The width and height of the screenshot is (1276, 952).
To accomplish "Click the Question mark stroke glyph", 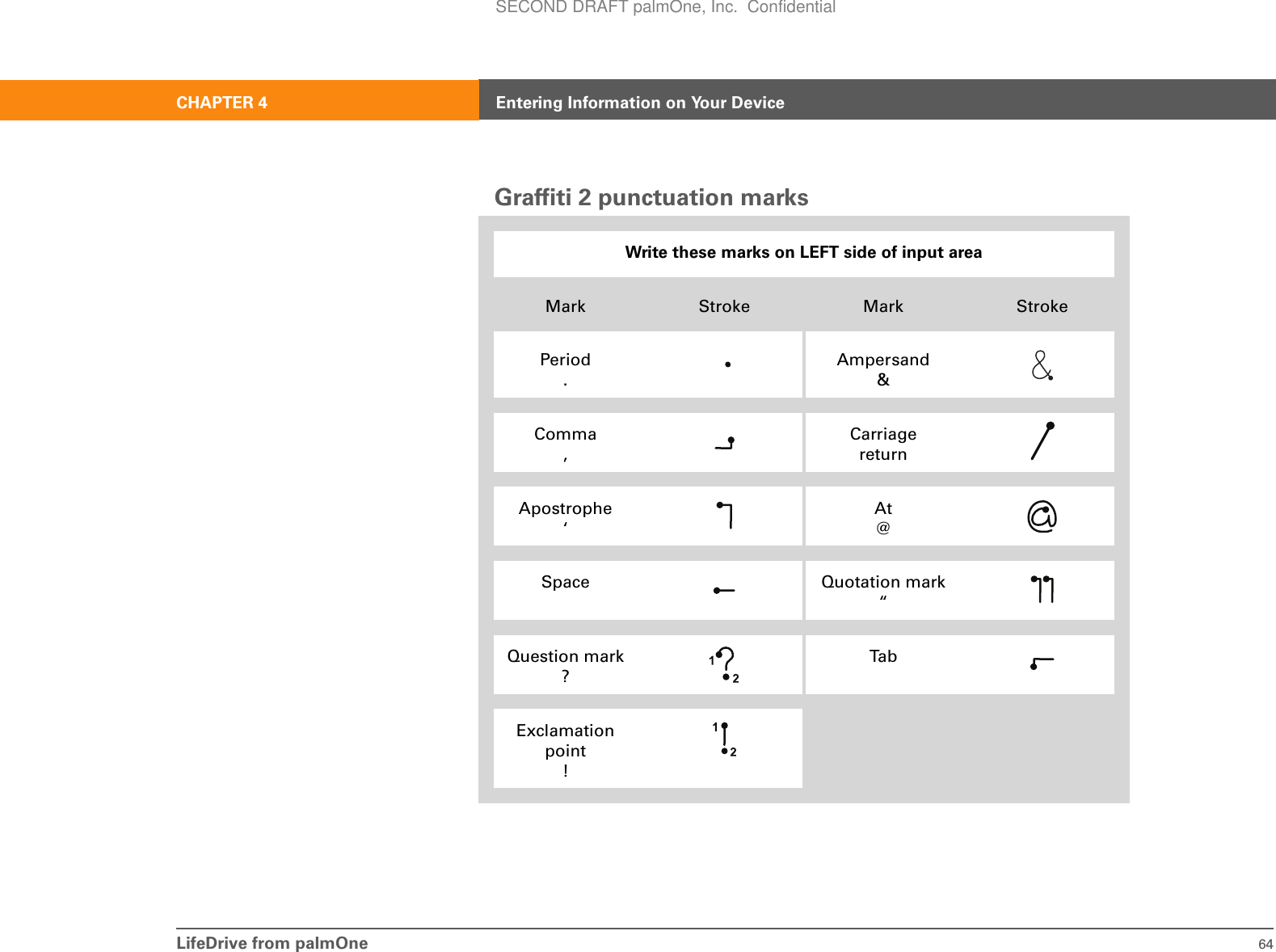I will [724, 665].
